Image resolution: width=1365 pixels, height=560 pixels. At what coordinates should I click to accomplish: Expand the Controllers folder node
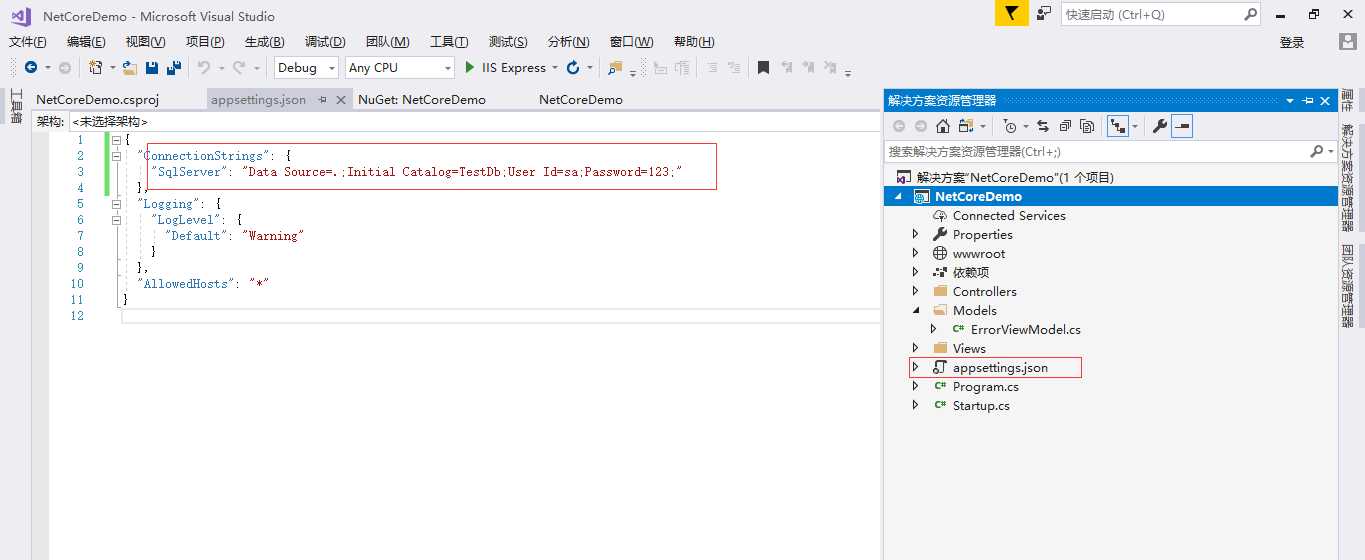click(915, 291)
